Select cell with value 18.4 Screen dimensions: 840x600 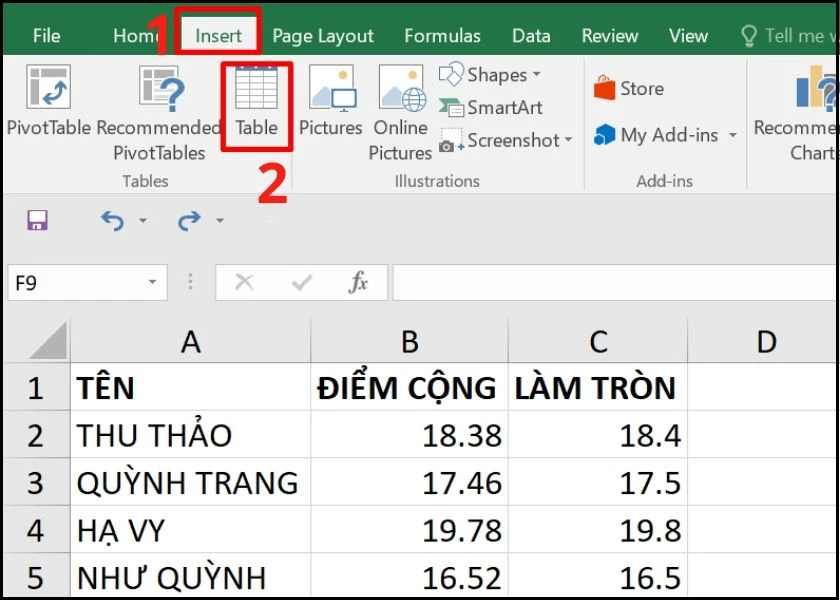pos(598,434)
